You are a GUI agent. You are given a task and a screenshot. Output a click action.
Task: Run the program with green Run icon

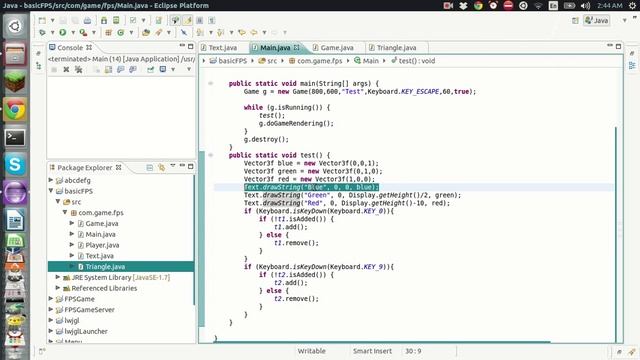(x=63, y=33)
